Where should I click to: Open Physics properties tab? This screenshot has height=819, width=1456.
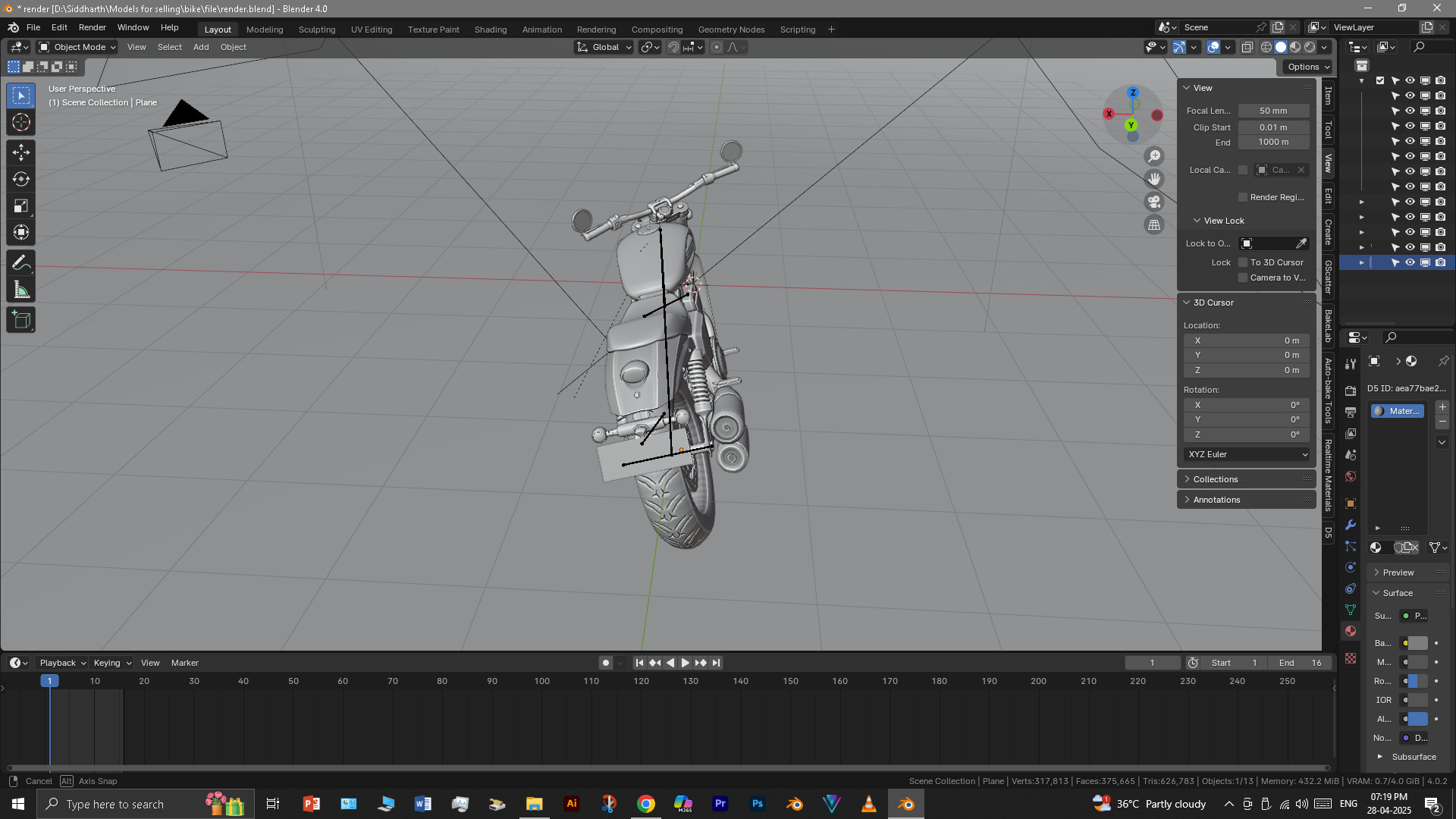coord(1351,567)
